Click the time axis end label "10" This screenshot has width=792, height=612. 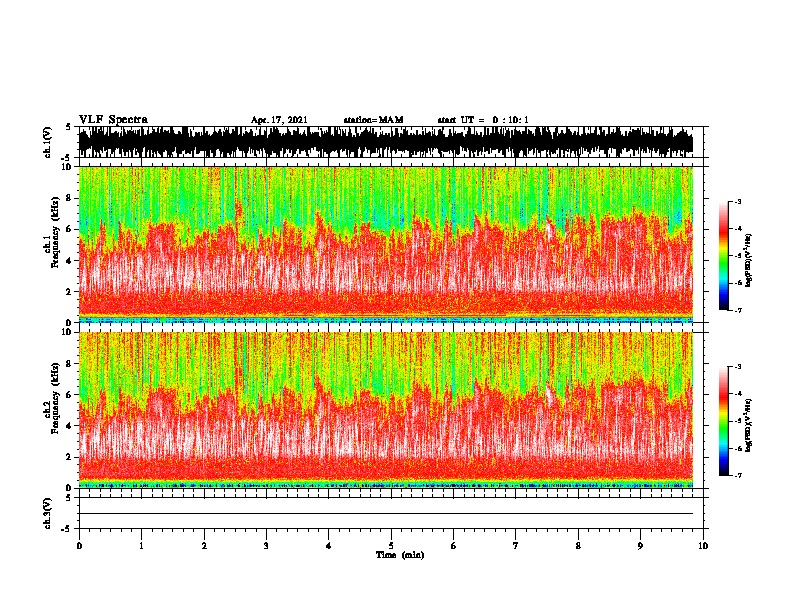point(703,546)
